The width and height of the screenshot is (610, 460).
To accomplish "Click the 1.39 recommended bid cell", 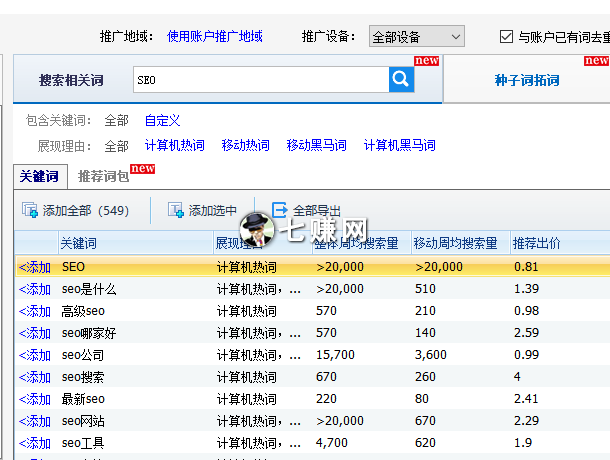I will pos(526,289).
